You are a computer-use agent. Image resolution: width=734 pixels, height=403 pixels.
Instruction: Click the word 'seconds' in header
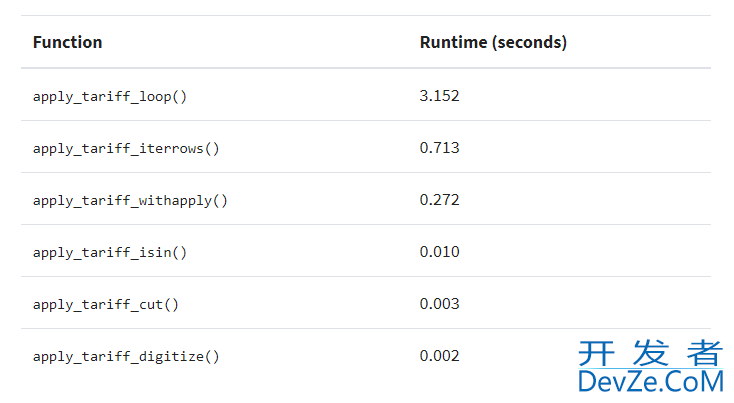coord(529,42)
